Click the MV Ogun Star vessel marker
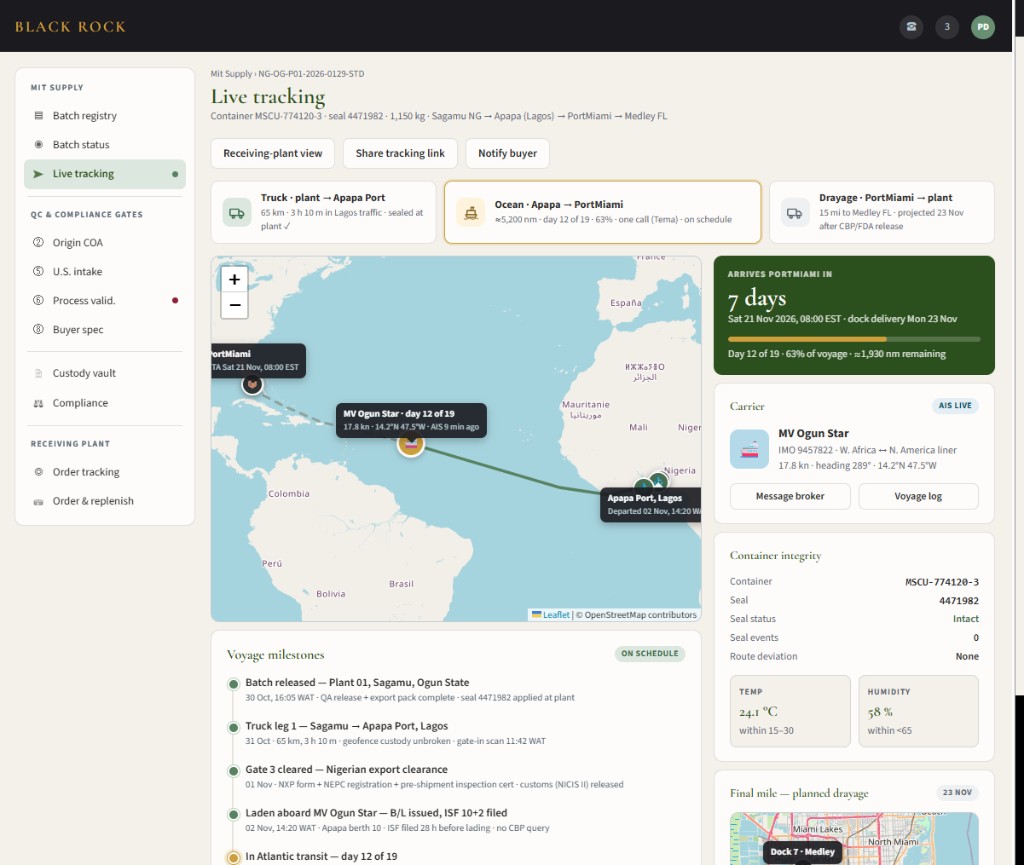The image size is (1024, 865). (411, 444)
